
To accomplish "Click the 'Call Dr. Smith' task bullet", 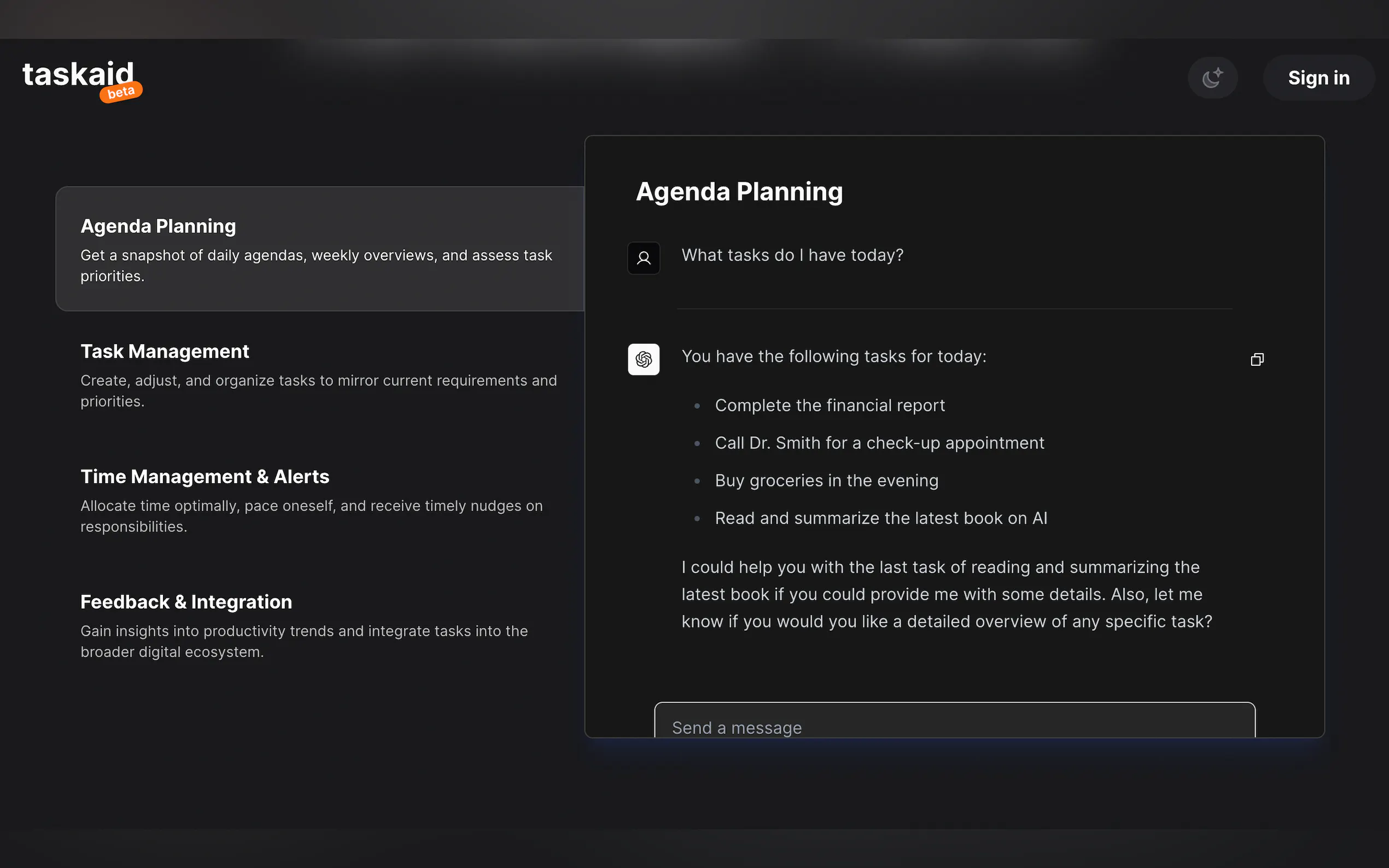I will pos(879,443).
